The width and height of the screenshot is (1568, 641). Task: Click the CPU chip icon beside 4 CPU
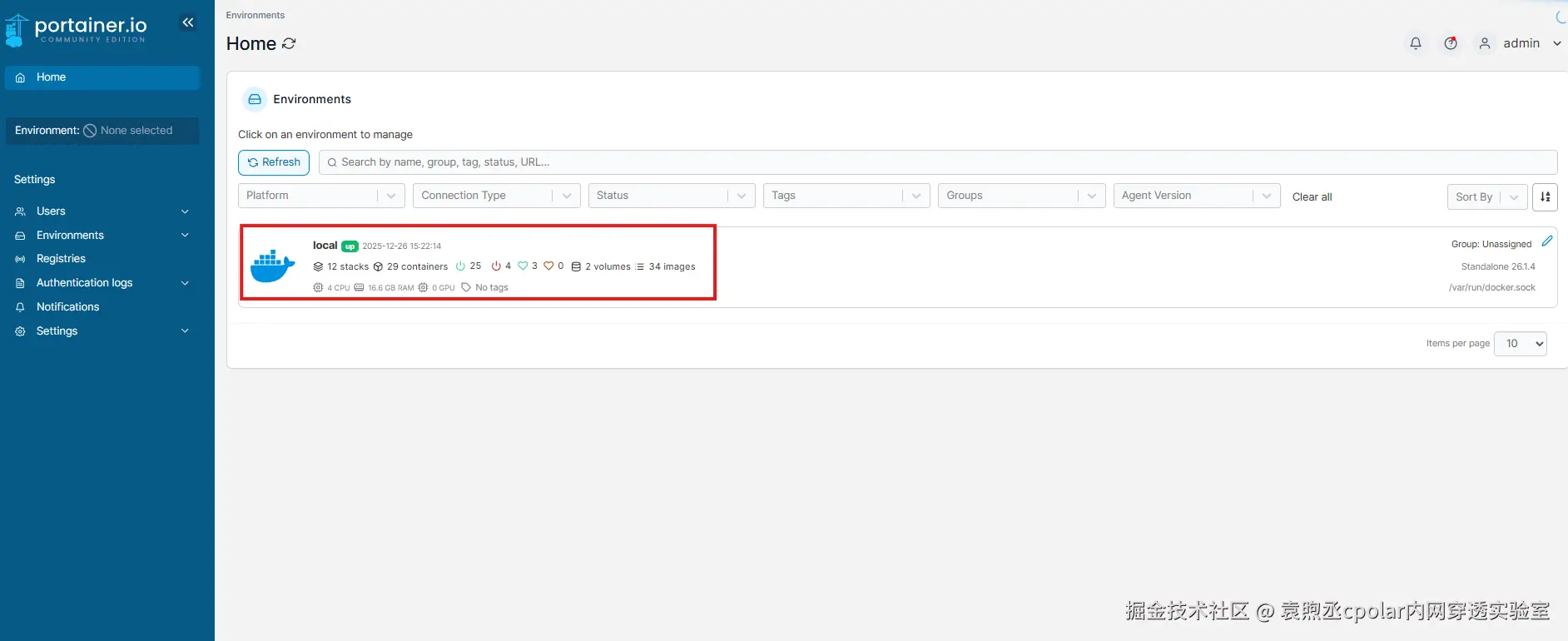(x=318, y=287)
